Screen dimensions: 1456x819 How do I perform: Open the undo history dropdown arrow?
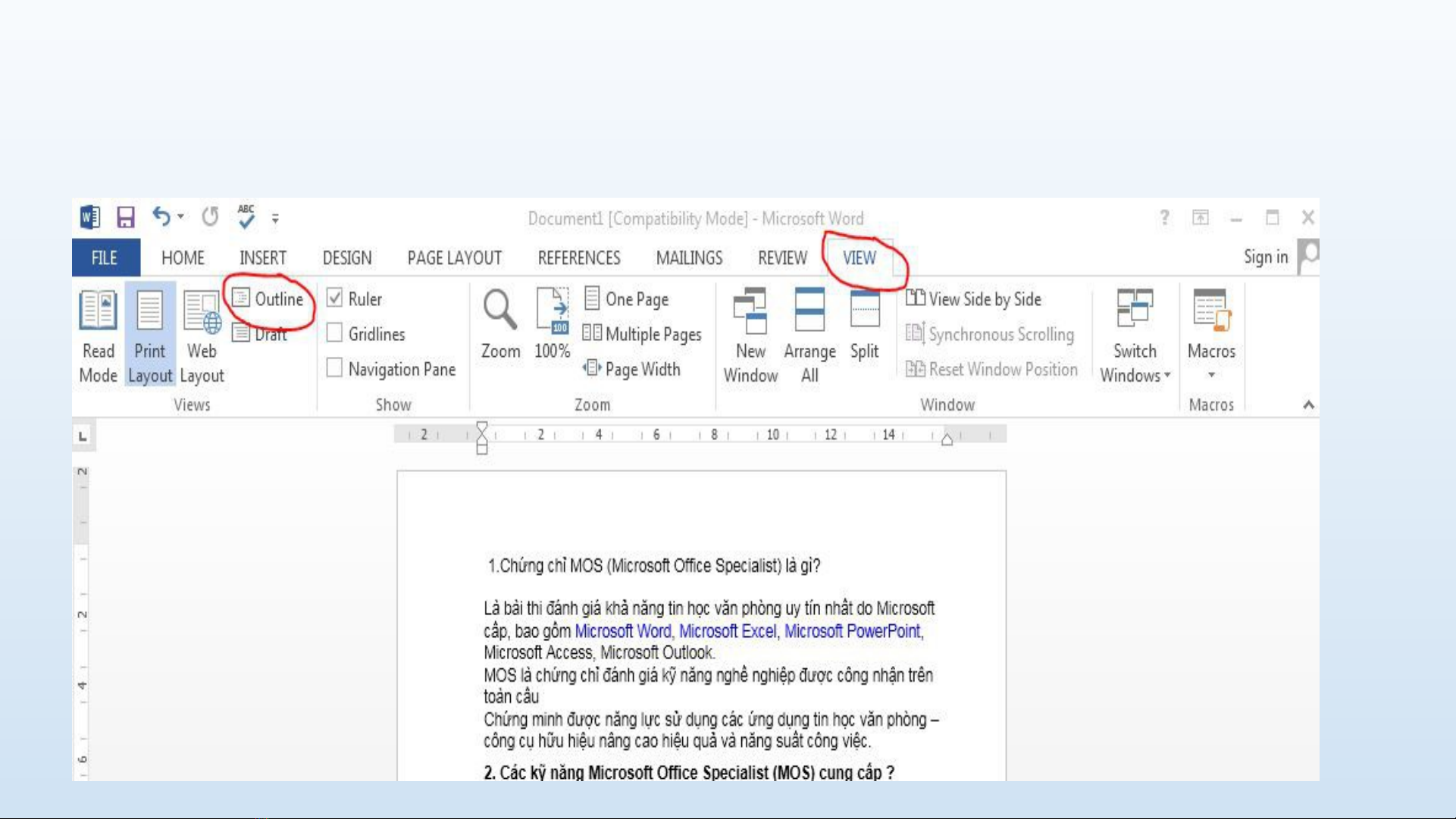tap(181, 217)
